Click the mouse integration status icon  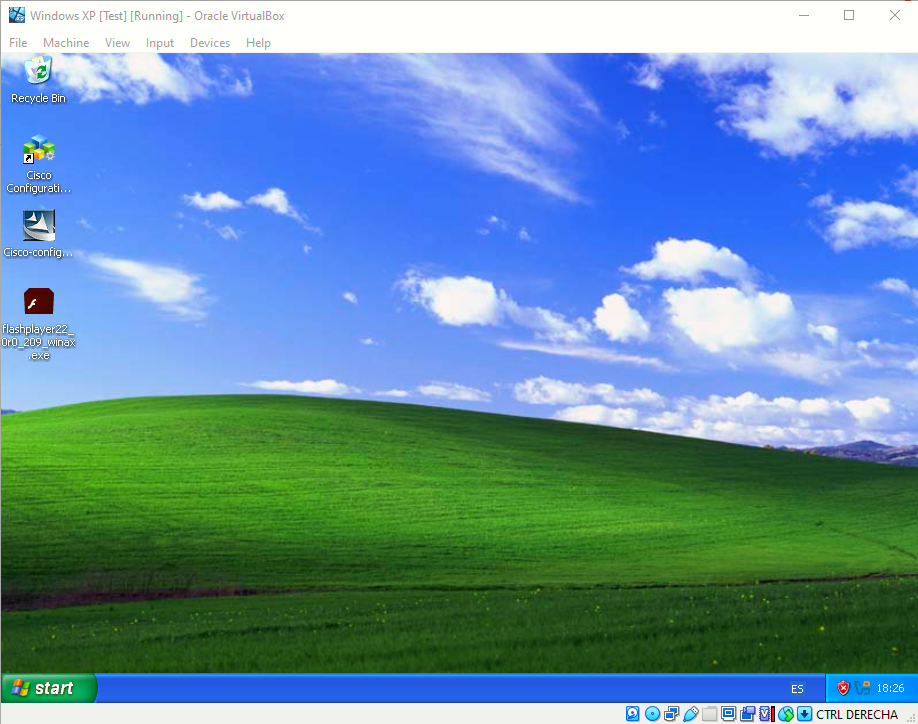pos(786,714)
